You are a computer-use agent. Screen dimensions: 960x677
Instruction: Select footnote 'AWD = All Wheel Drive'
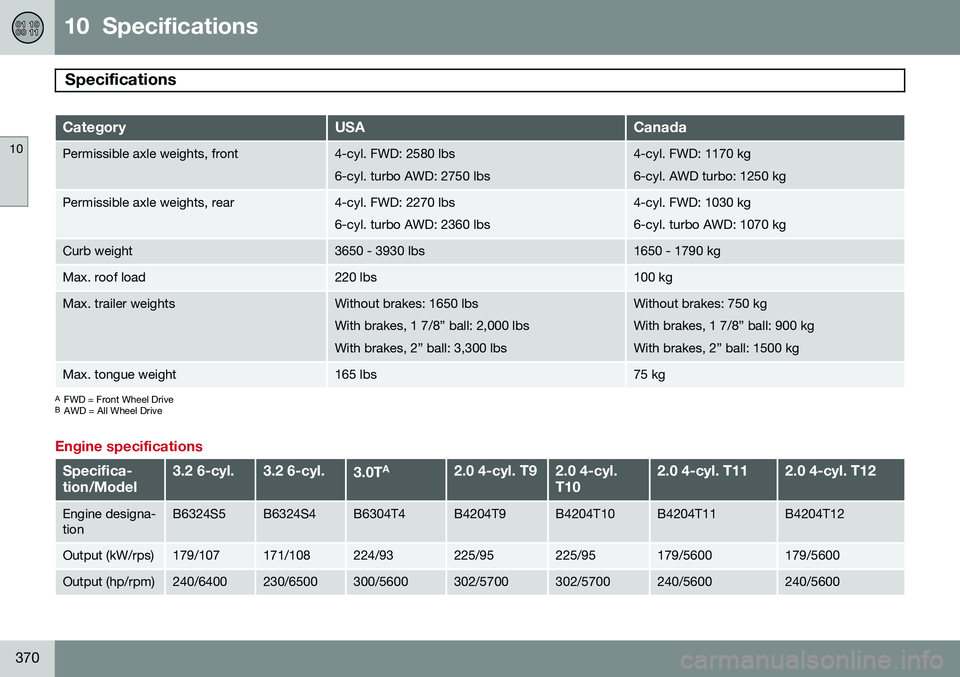click(113, 411)
